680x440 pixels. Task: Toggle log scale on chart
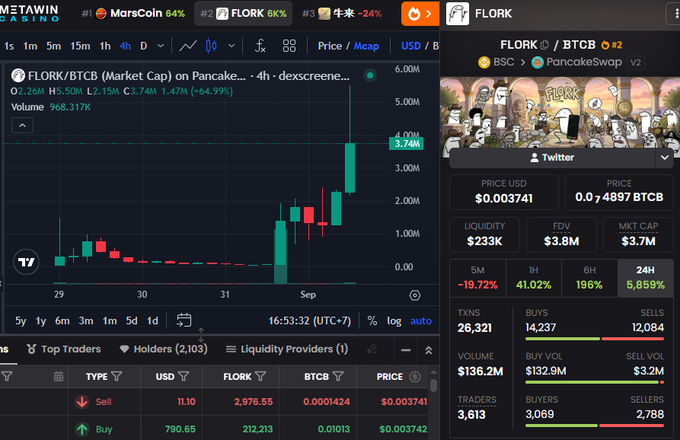pos(394,321)
